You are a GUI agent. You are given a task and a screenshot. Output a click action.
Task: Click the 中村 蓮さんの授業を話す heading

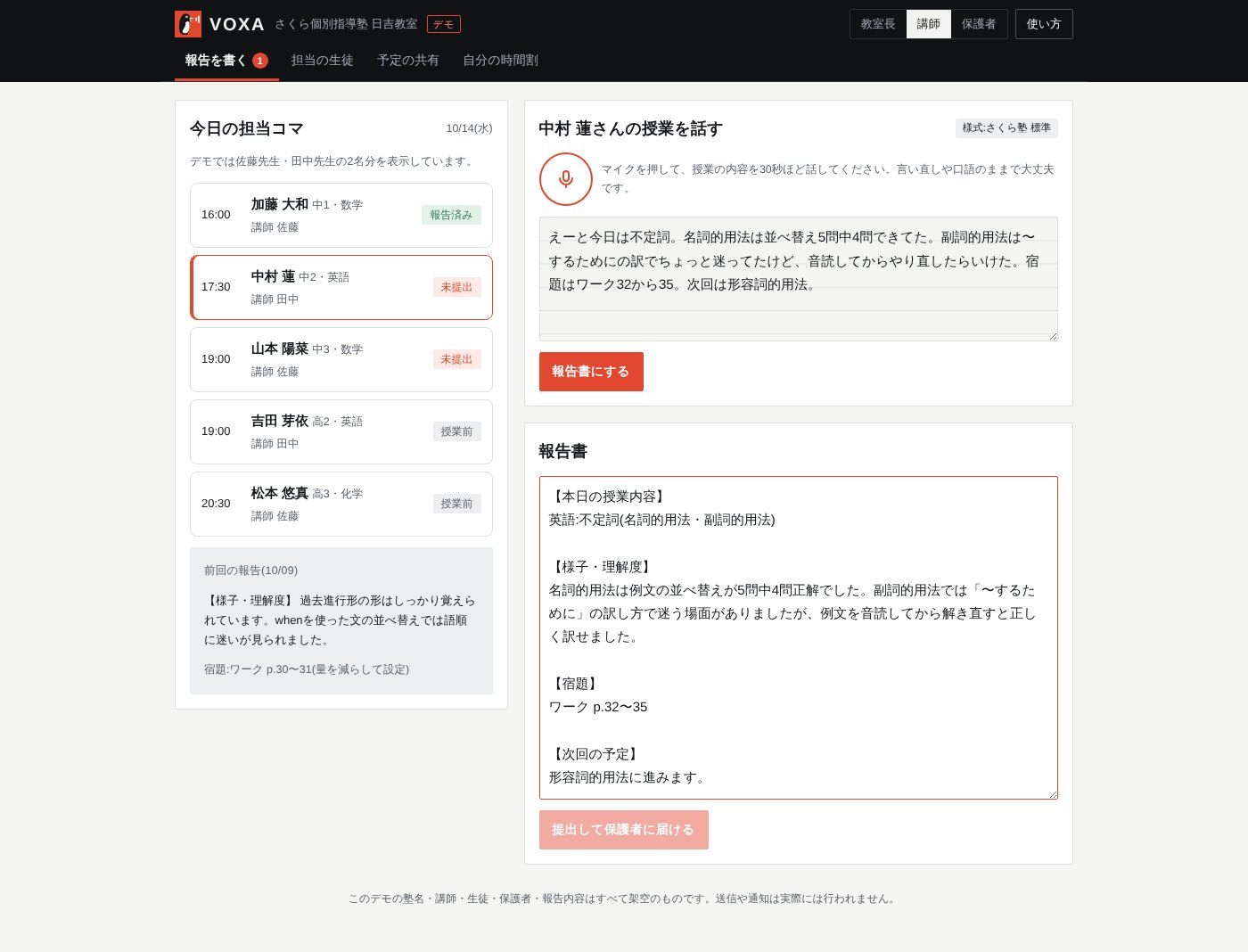[631, 128]
